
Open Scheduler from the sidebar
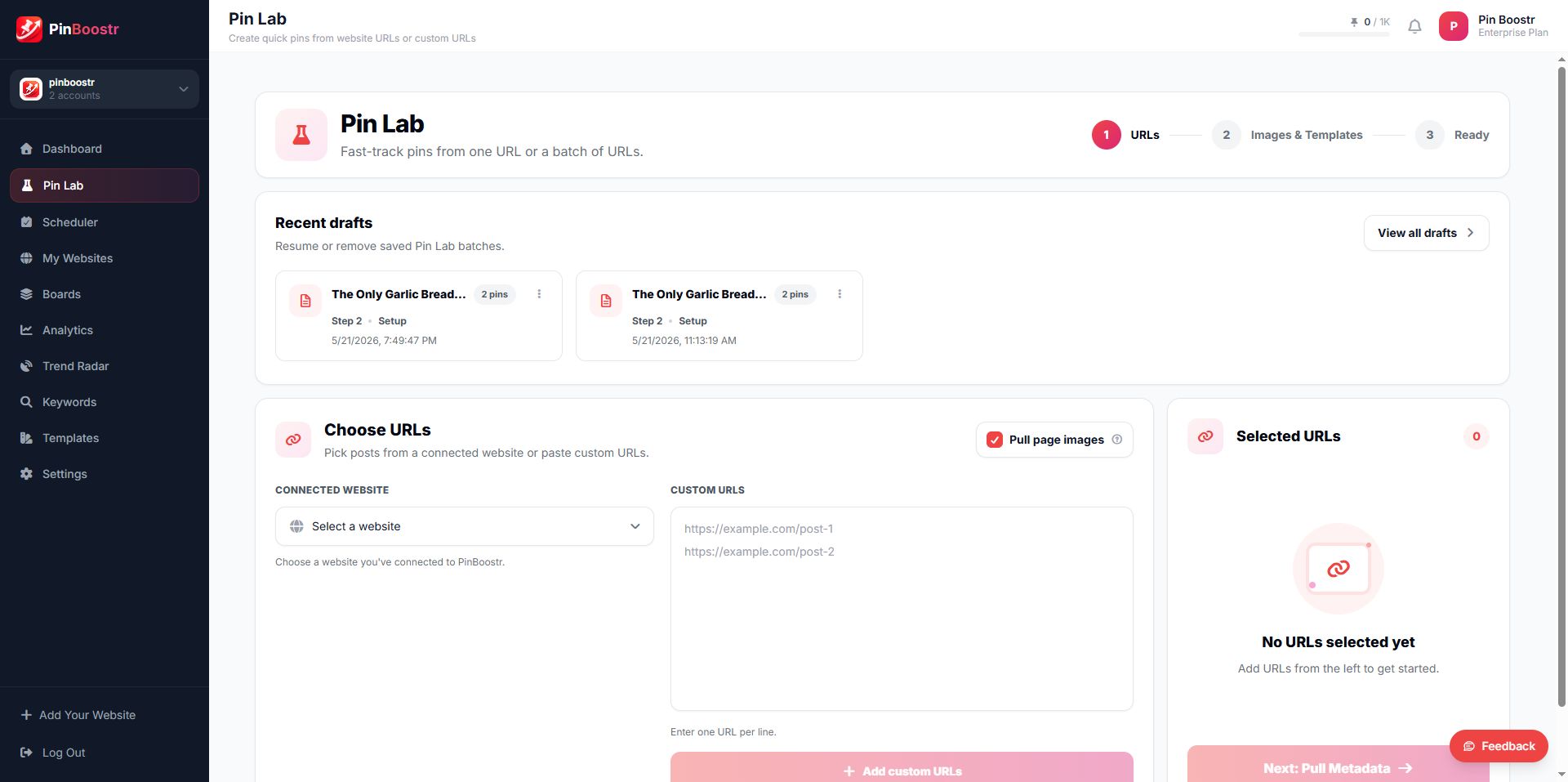point(105,222)
